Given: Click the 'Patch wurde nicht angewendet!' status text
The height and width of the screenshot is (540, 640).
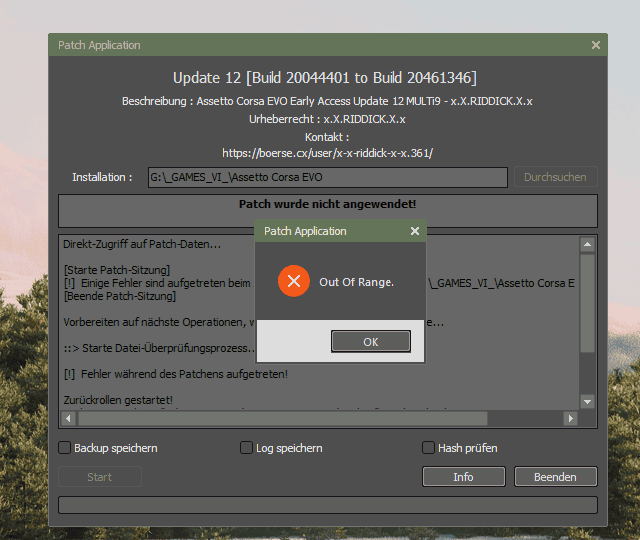Looking at the screenshot, I should tap(327, 204).
